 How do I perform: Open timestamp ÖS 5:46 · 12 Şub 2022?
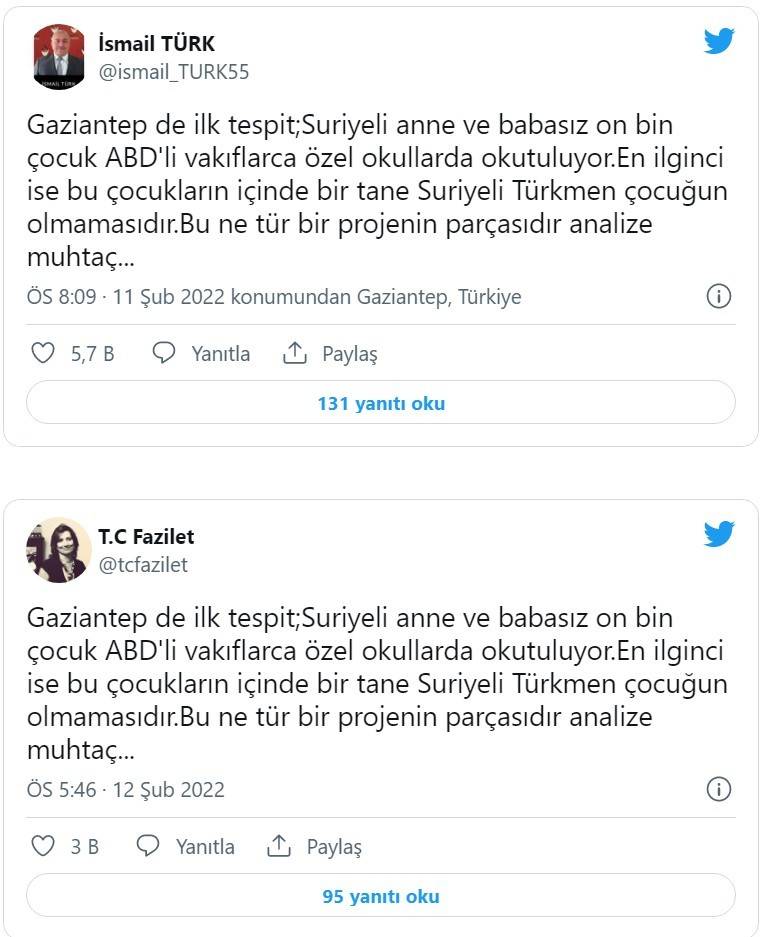[126, 789]
